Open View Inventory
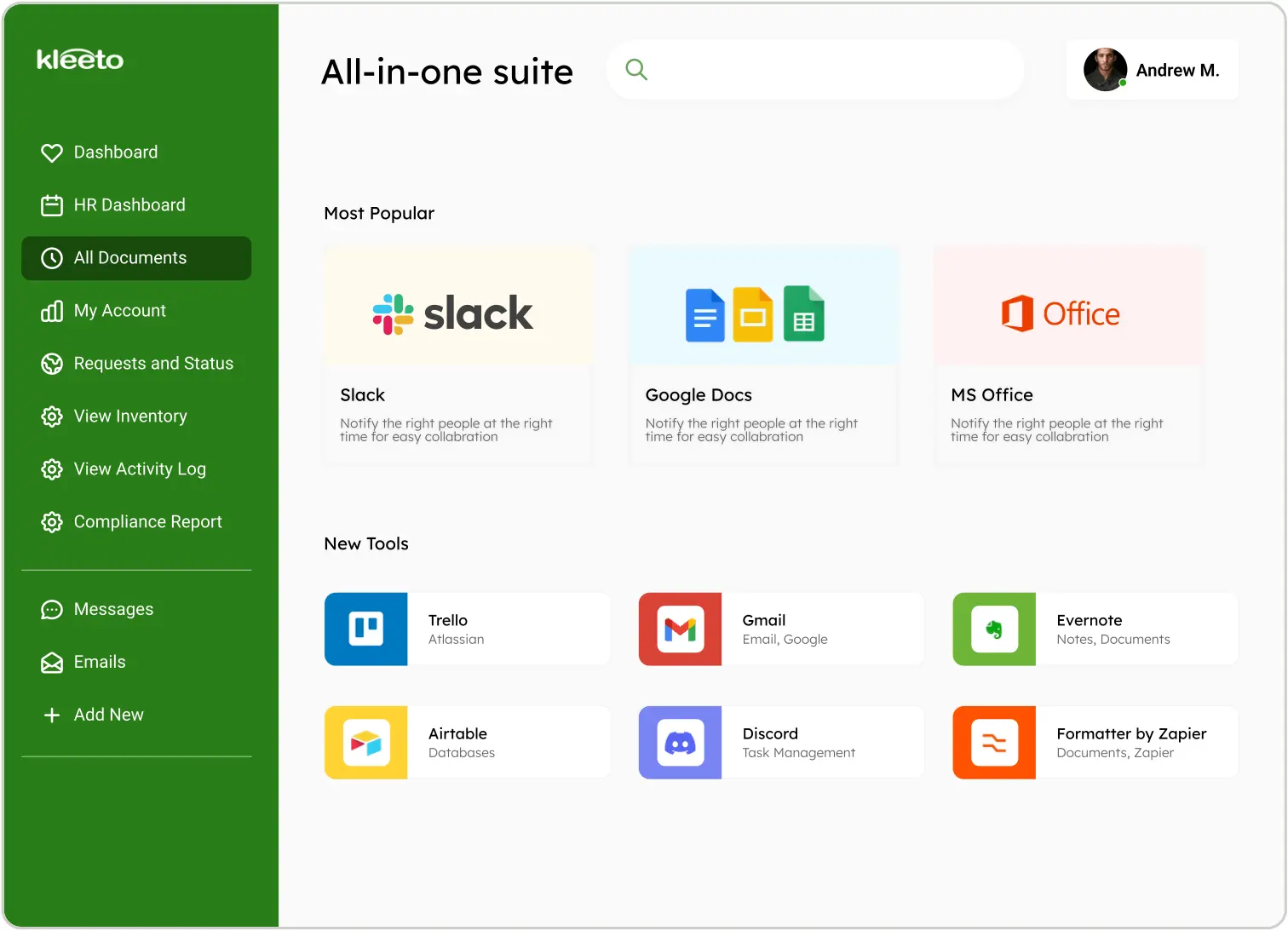The image size is (1288, 931). pos(136,417)
